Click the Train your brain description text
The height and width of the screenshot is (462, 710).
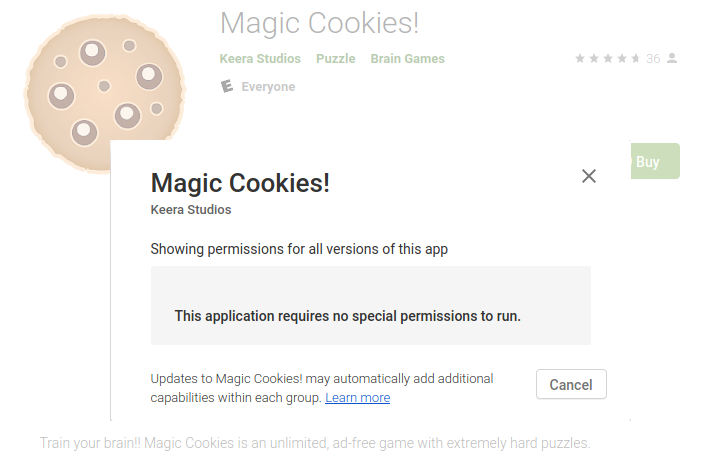[315, 443]
